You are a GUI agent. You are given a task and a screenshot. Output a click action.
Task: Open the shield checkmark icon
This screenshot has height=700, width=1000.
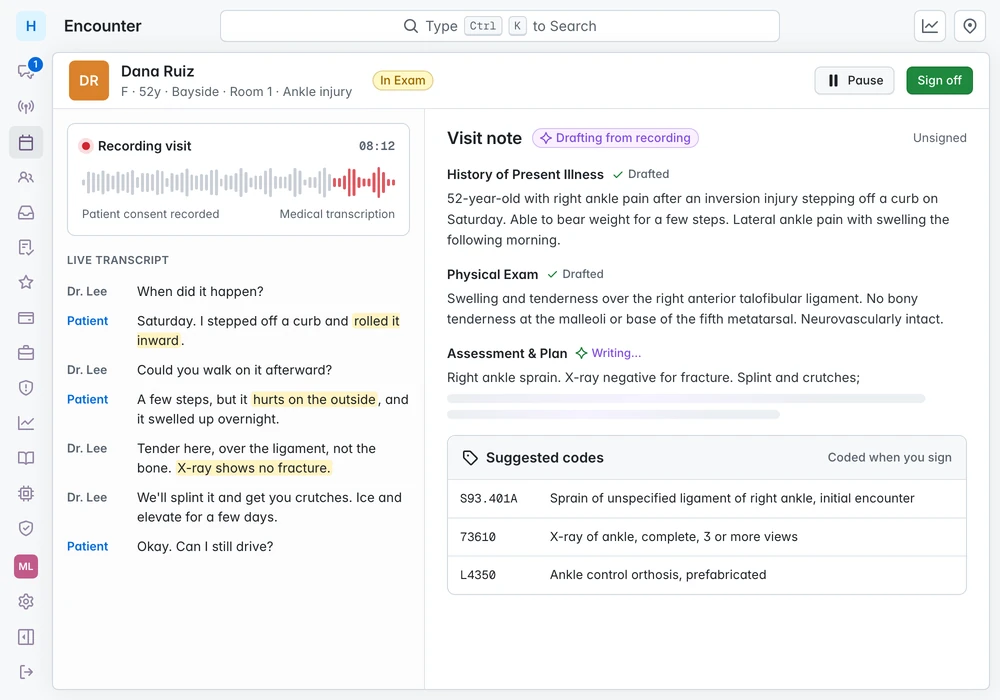coord(26,528)
